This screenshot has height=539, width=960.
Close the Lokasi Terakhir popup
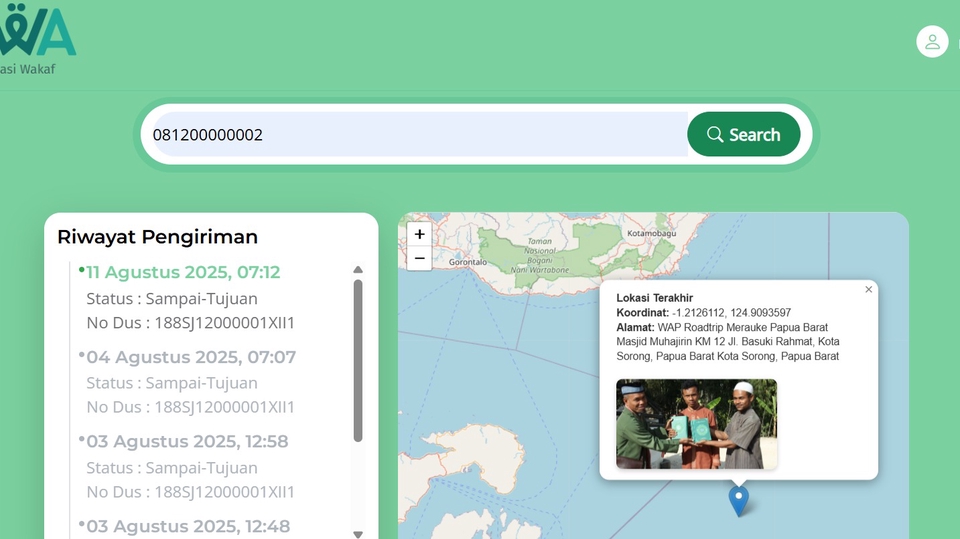pos(868,289)
